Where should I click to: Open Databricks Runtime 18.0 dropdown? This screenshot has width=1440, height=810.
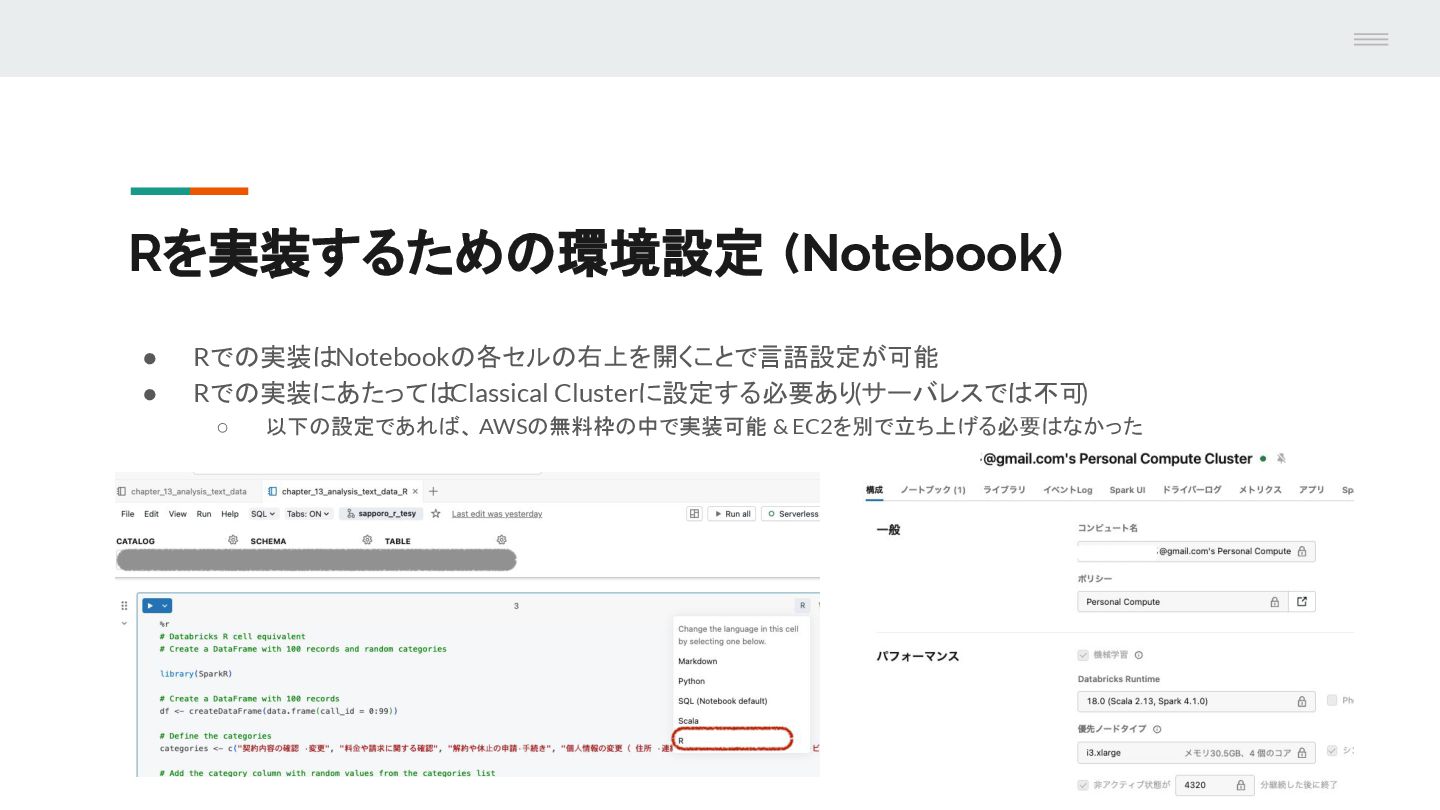(x=1196, y=701)
